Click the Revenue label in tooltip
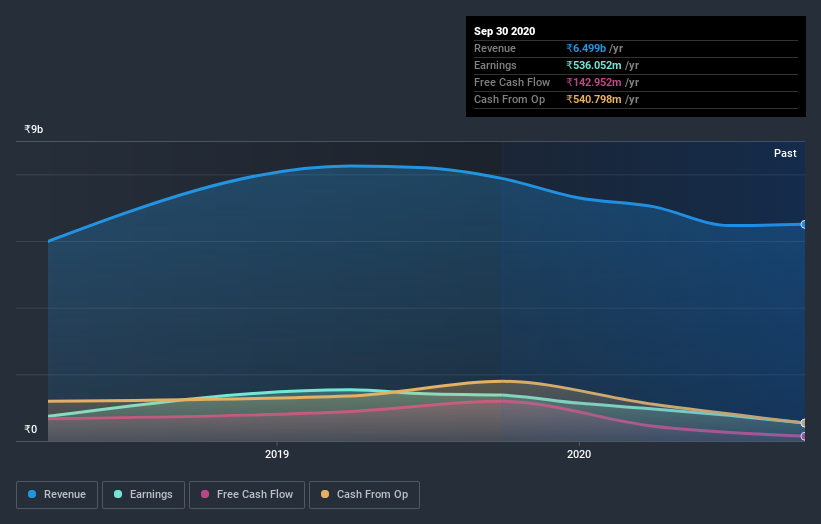Screen dimensions: 821x524 [495, 48]
